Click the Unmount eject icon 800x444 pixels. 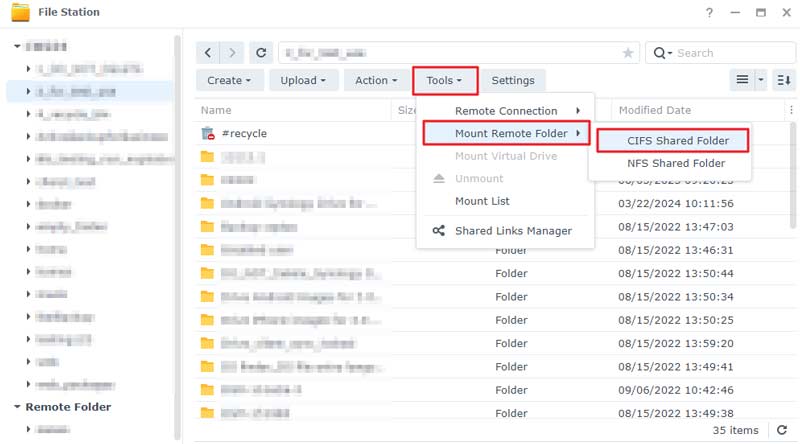click(x=439, y=178)
